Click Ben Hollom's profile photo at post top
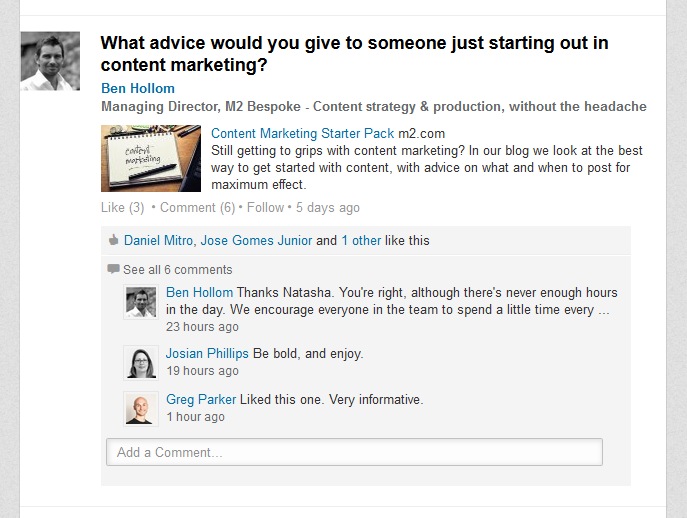The image size is (687, 518). (x=50, y=61)
